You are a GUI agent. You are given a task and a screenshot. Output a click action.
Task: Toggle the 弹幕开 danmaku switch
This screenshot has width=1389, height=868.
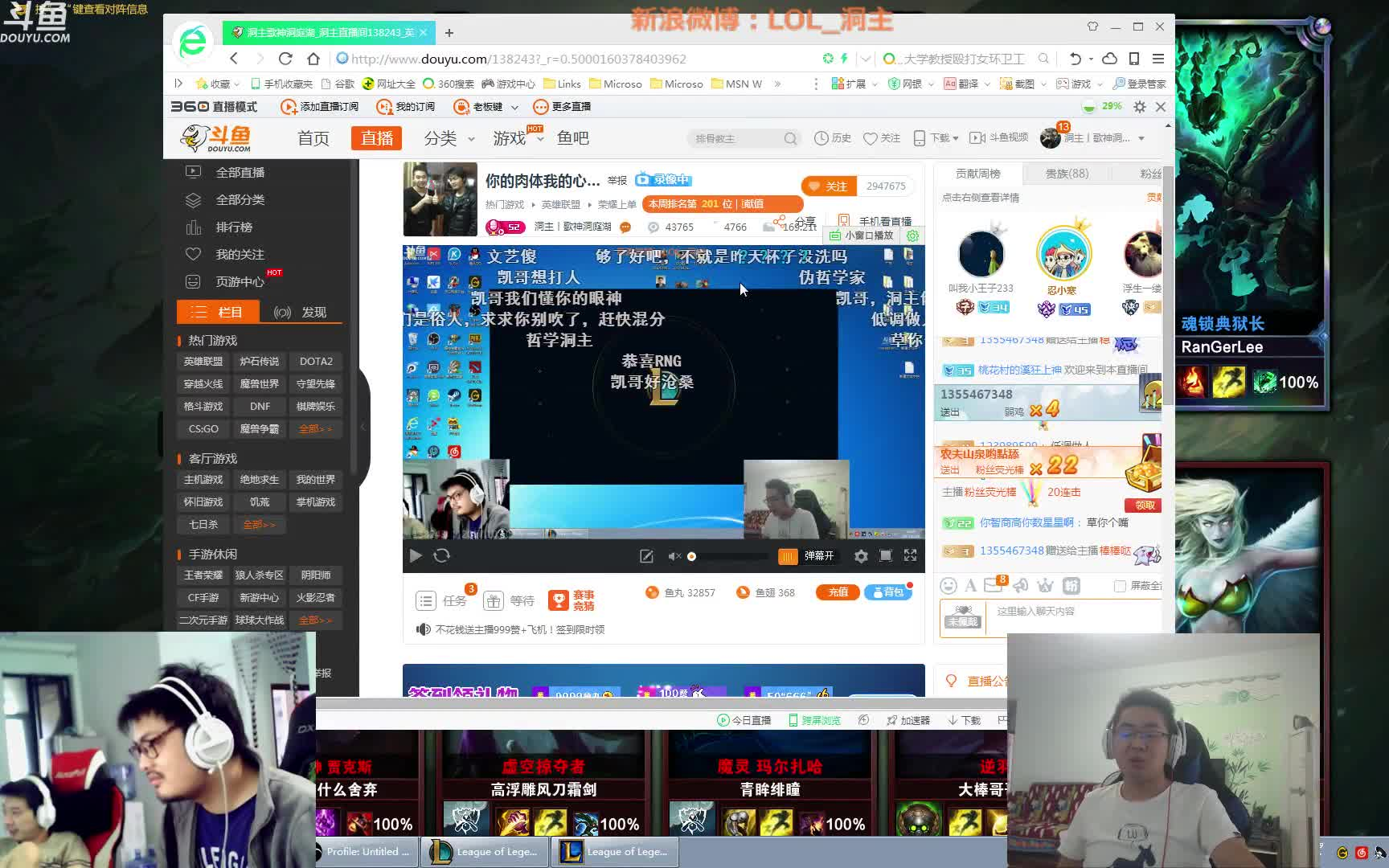(x=808, y=556)
